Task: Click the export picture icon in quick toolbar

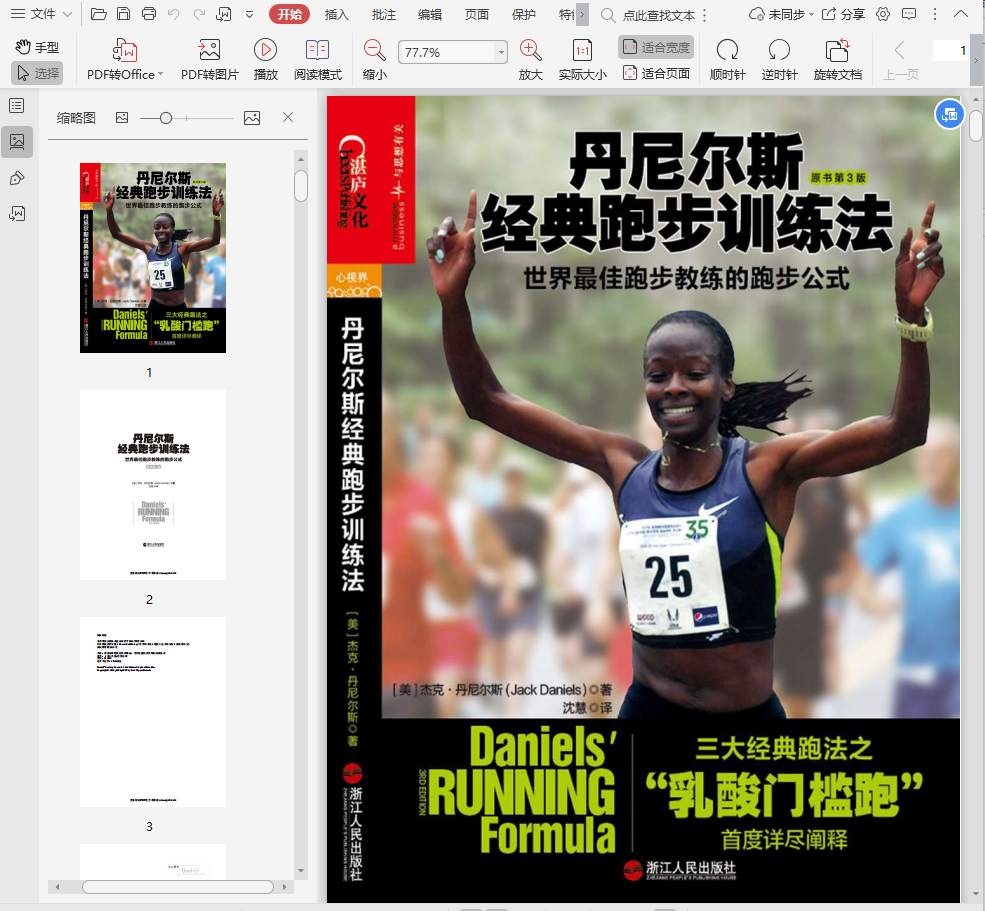Action: click(224, 14)
